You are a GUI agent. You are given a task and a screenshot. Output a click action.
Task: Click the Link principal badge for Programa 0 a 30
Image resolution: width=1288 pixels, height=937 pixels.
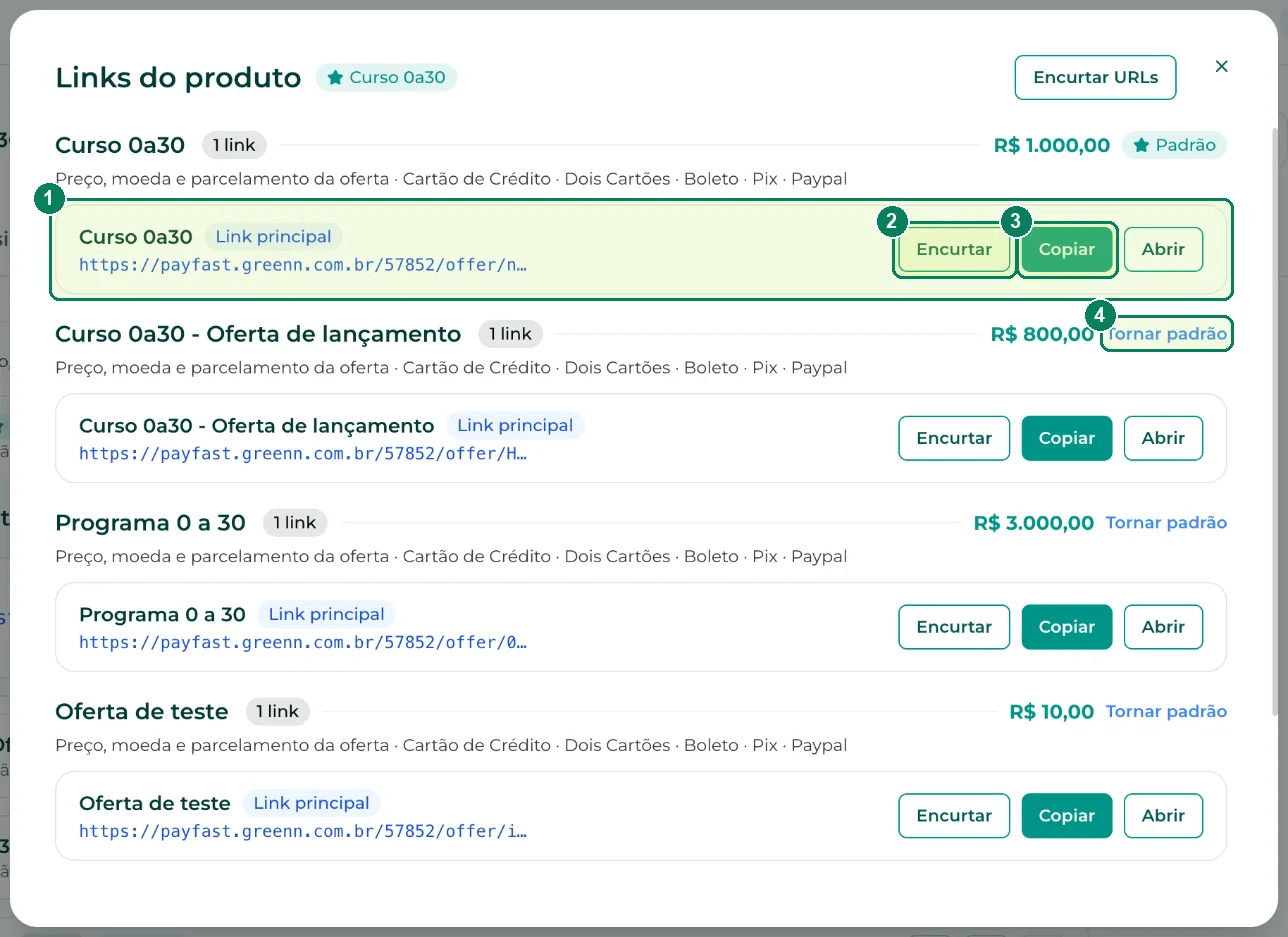327,614
